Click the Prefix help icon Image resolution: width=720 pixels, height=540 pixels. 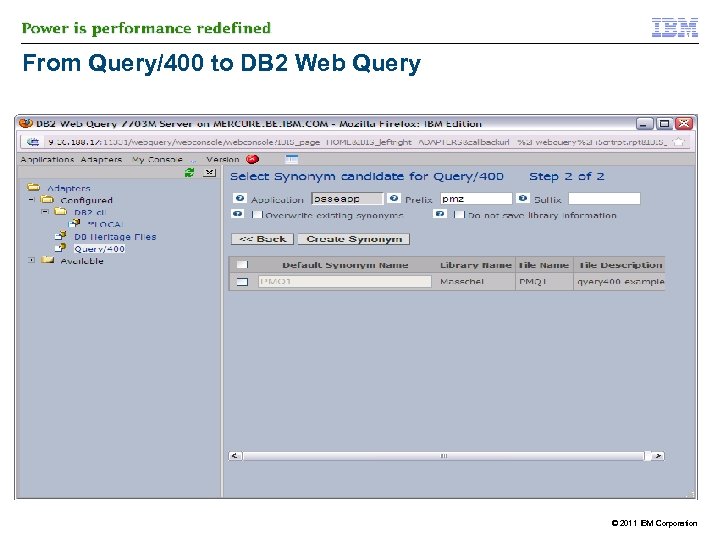(394, 198)
